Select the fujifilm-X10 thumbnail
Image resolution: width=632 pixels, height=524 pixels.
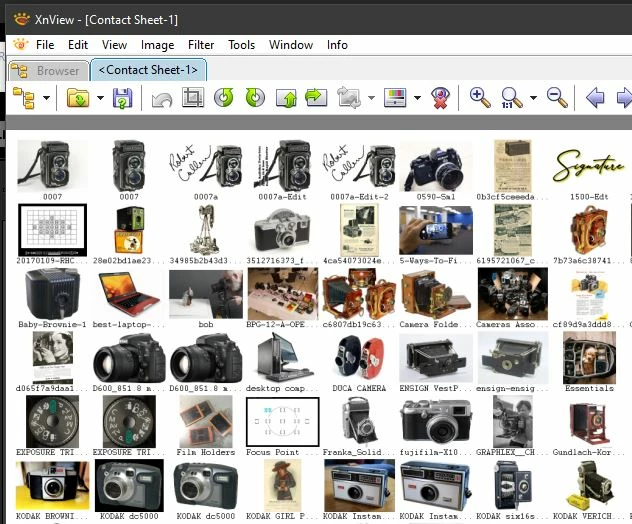(436, 422)
